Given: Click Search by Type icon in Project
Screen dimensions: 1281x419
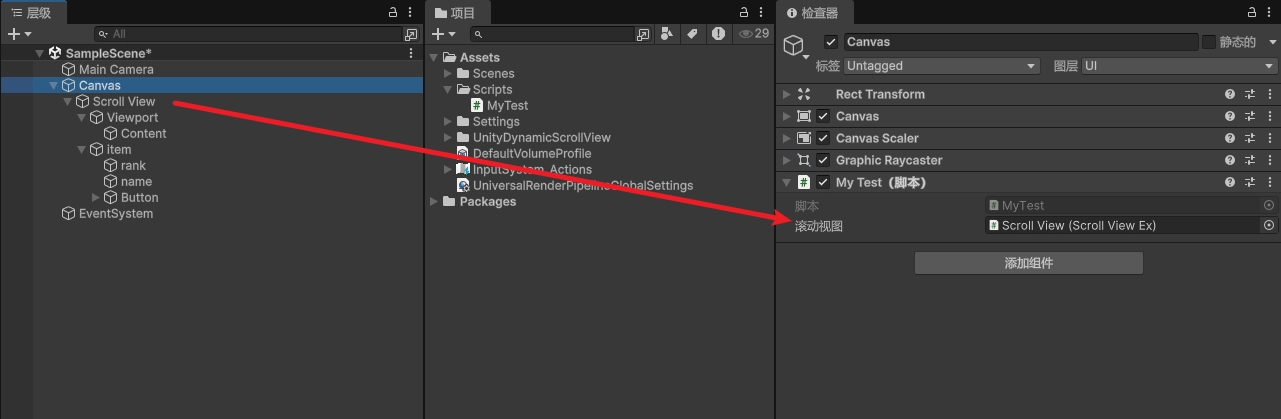Looking at the screenshot, I should 667,34.
